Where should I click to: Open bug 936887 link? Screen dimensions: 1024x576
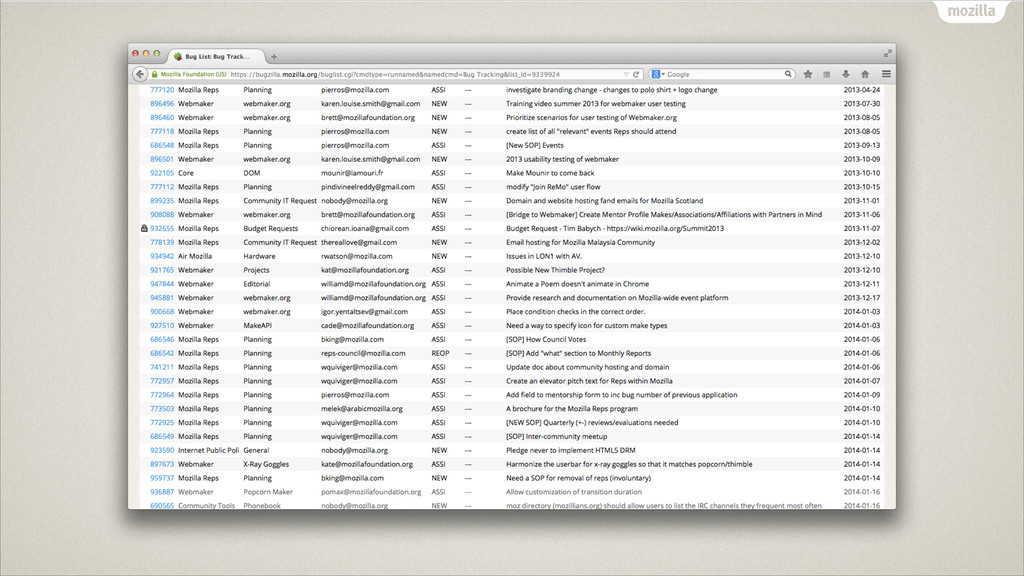(162, 492)
